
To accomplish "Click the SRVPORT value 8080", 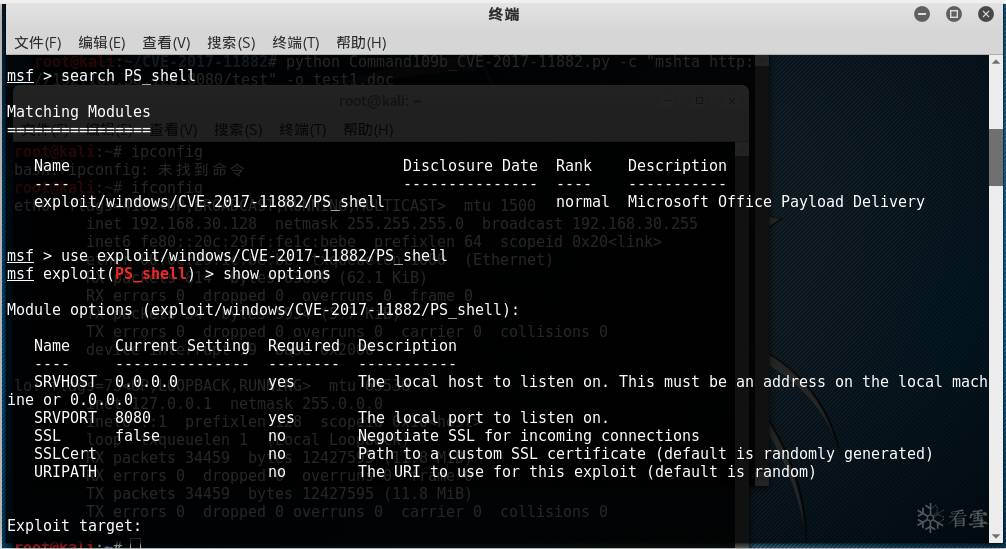I will [133, 417].
